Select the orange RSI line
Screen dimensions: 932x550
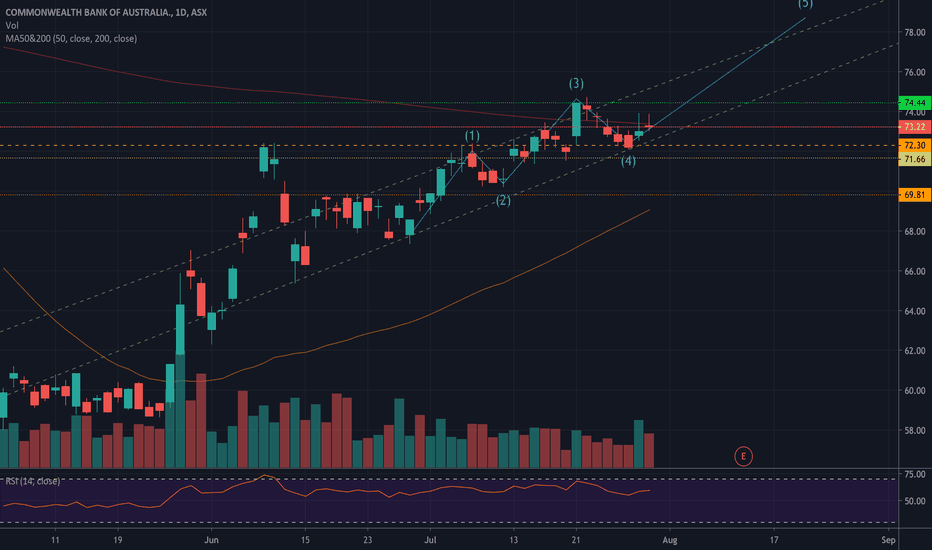(x=327, y=491)
